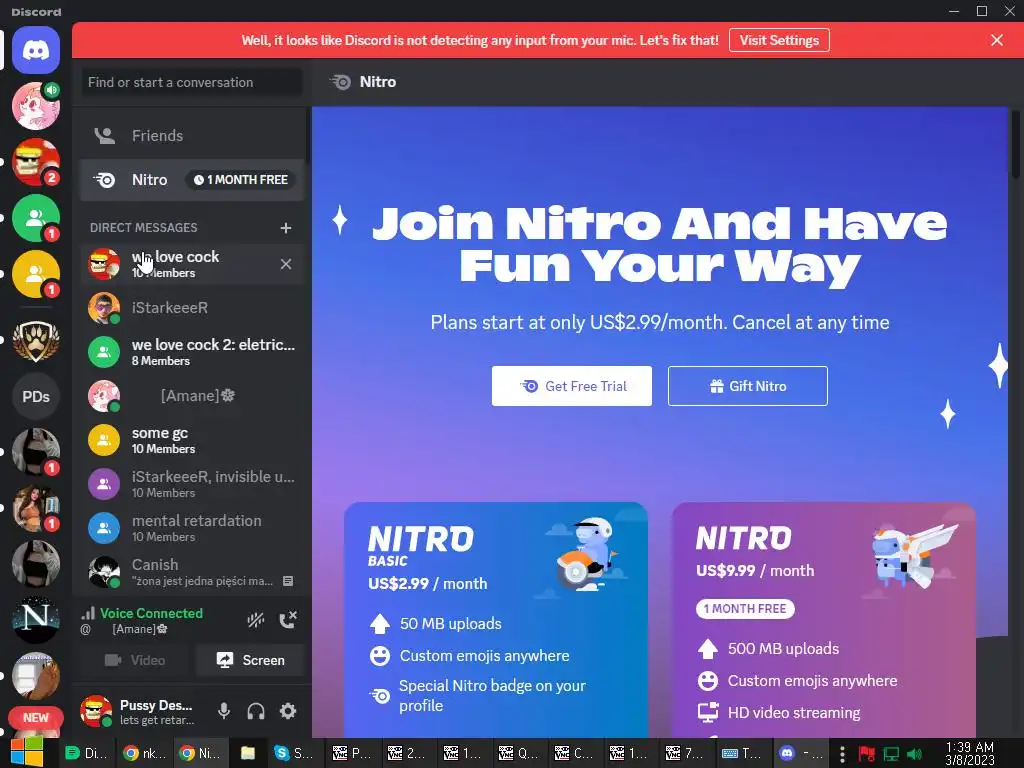Disconnect from voice call icon
Viewport: 1024px width, 768px height.
click(x=288, y=620)
